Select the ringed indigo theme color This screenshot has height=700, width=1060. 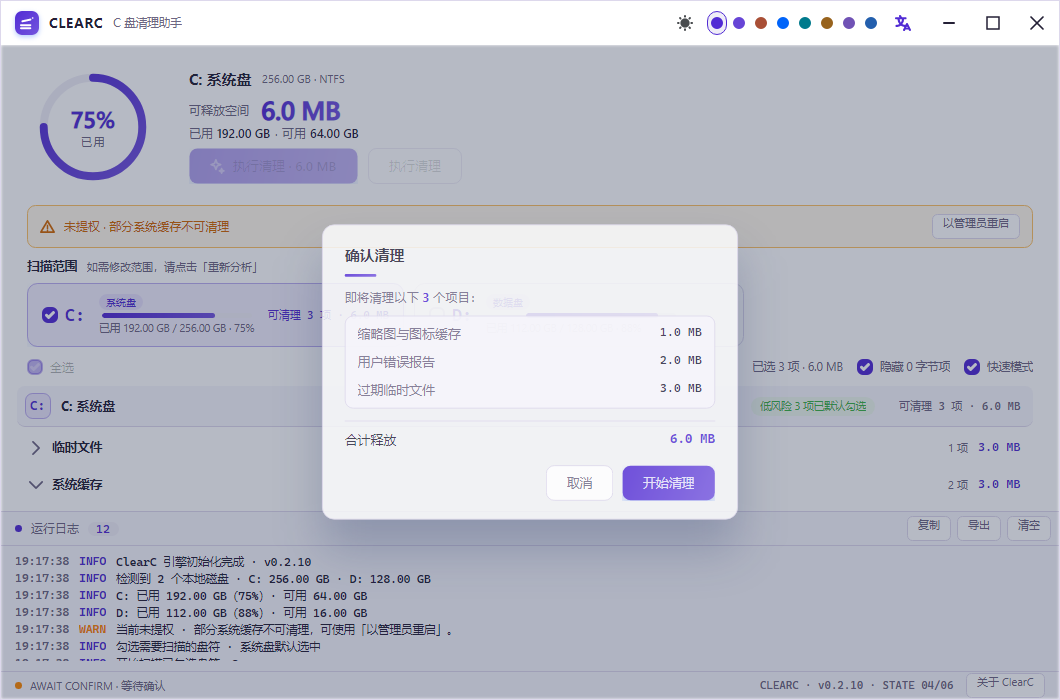coord(717,23)
